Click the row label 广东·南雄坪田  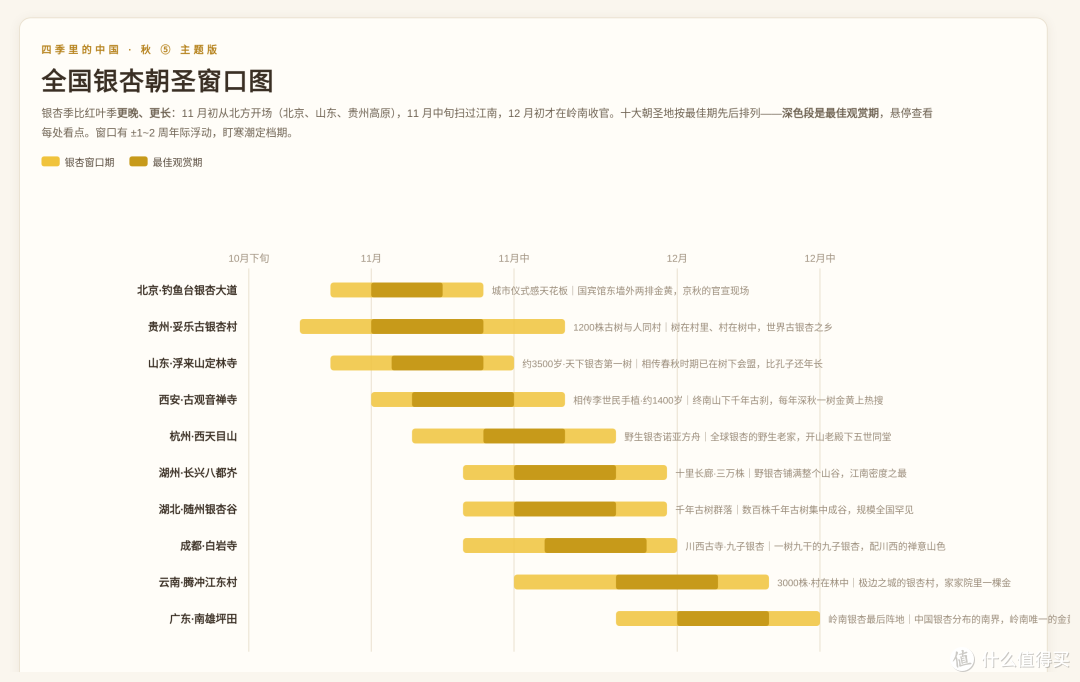point(203,619)
